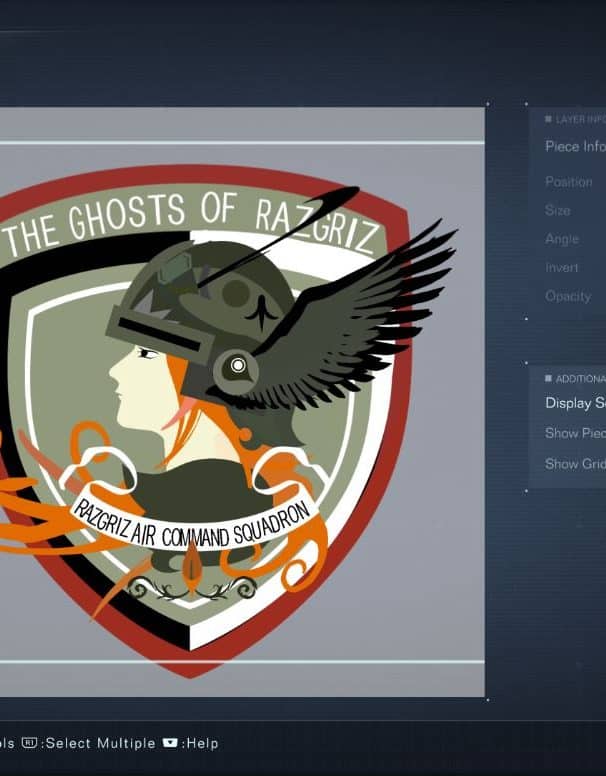Click the Help label in footer
This screenshot has width=606, height=776.
coord(202,743)
